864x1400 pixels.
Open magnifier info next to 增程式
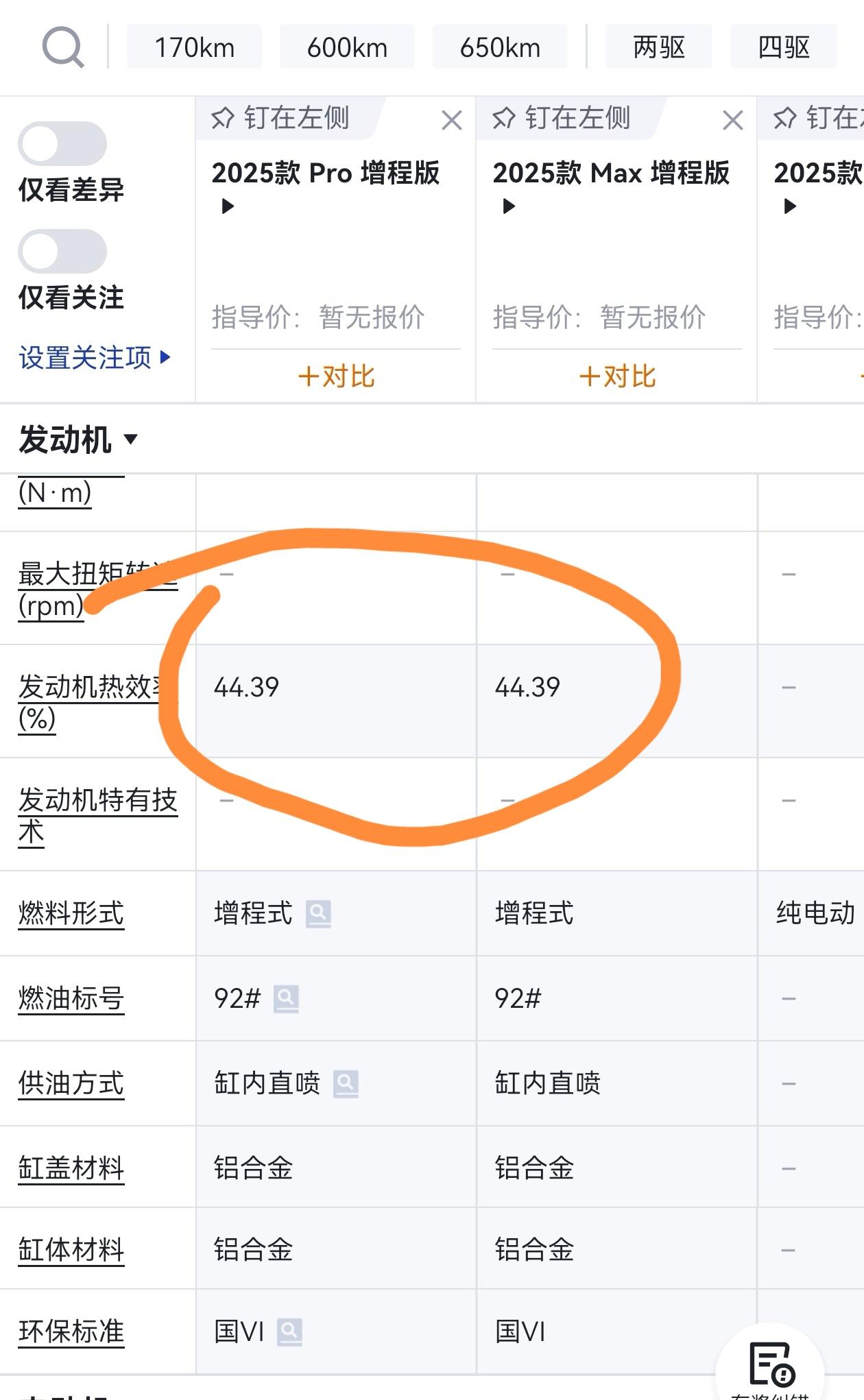coord(318,914)
